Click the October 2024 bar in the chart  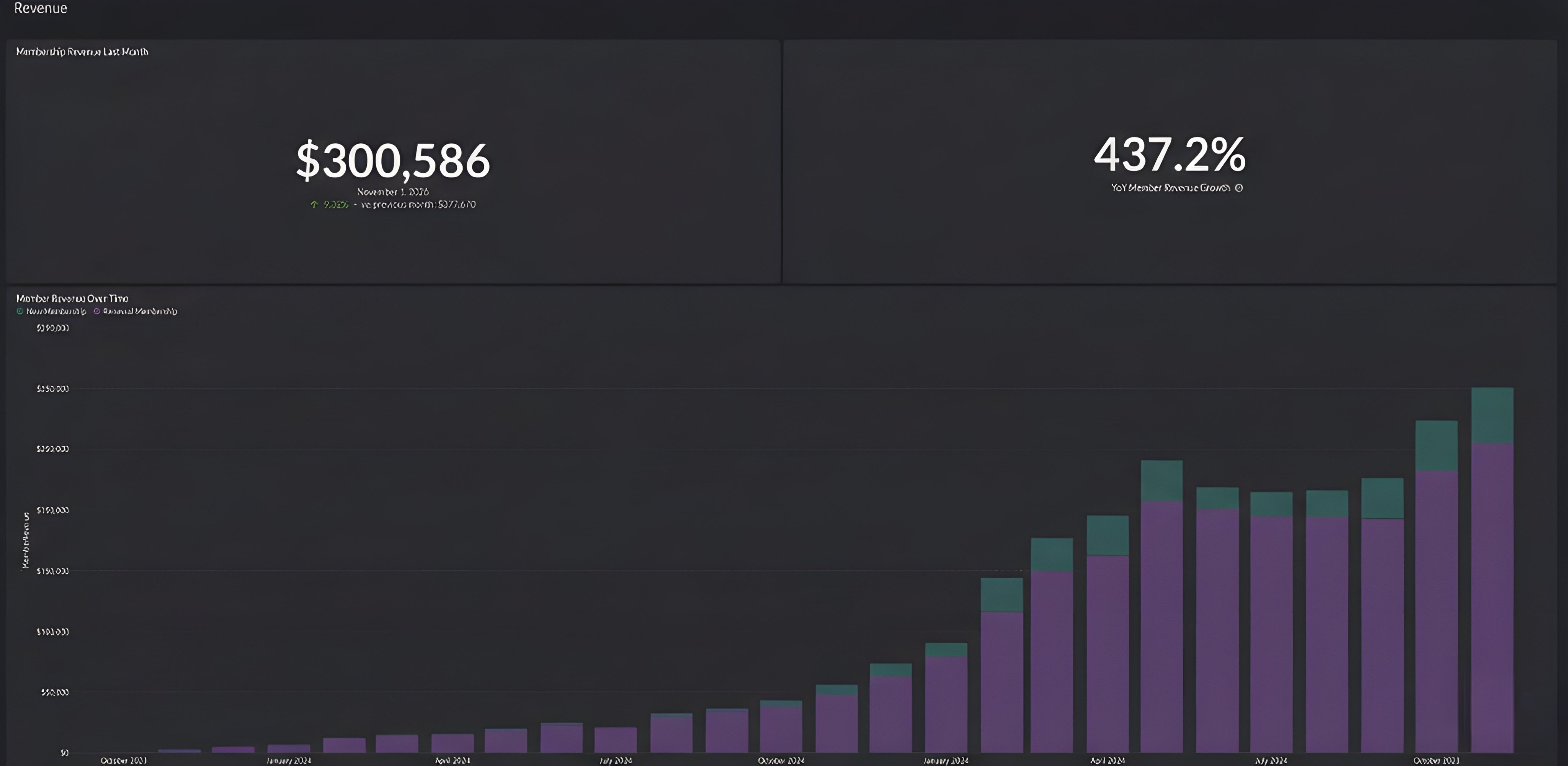tap(781, 728)
